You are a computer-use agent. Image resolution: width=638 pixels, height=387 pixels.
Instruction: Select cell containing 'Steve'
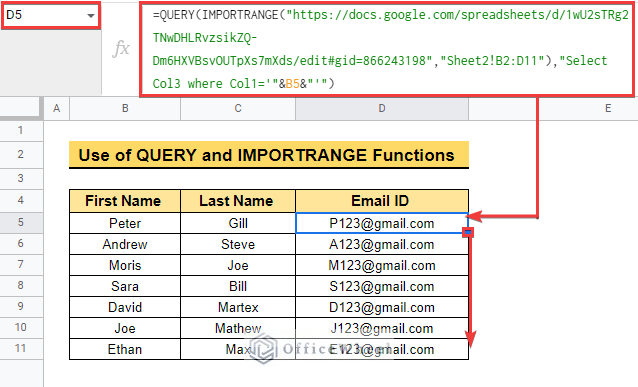[238, 244]
